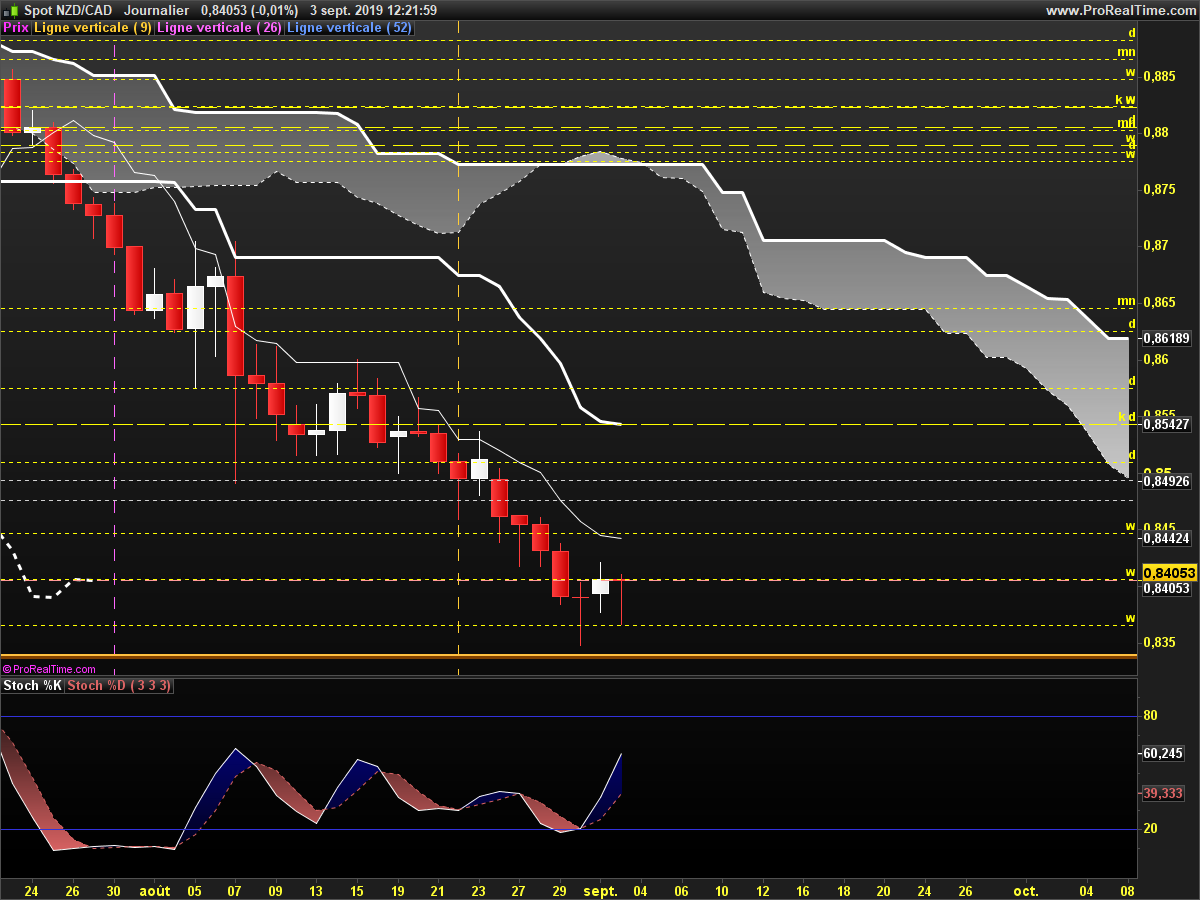This screenshot has width=1200, height=900.
Task: Select the Ligne verticale (52) label
Action: point(349,28)
